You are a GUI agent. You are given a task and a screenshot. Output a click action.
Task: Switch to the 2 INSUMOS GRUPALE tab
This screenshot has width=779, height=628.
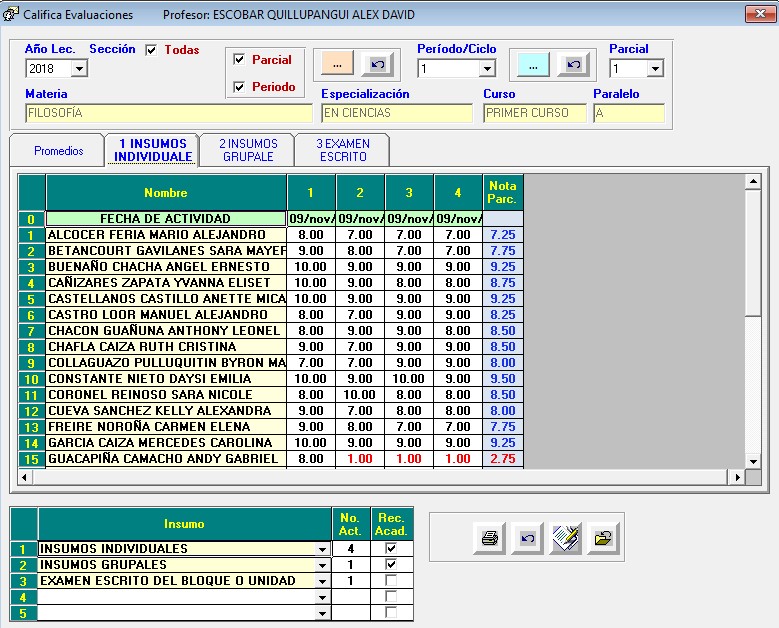pos(247,150)
